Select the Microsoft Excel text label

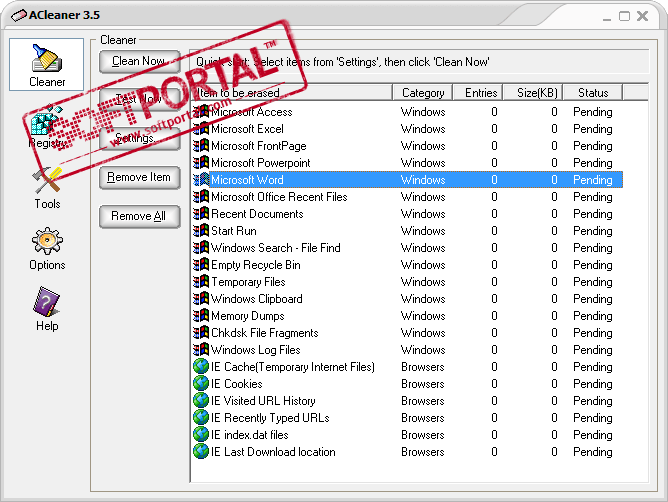pos(247,129)
